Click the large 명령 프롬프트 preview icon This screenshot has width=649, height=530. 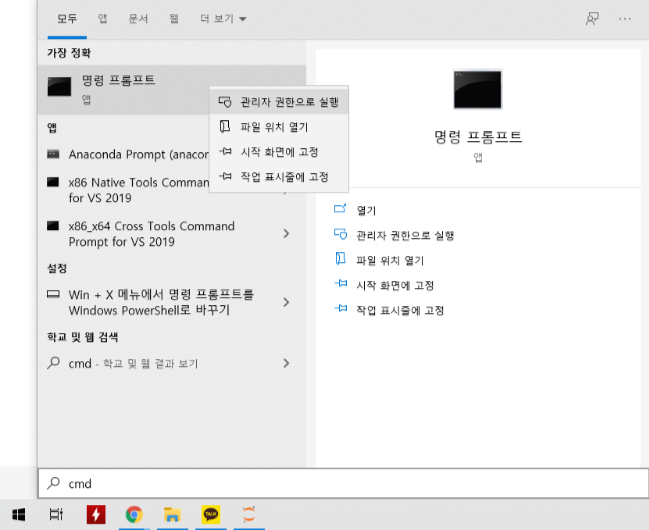pos(478,89)
